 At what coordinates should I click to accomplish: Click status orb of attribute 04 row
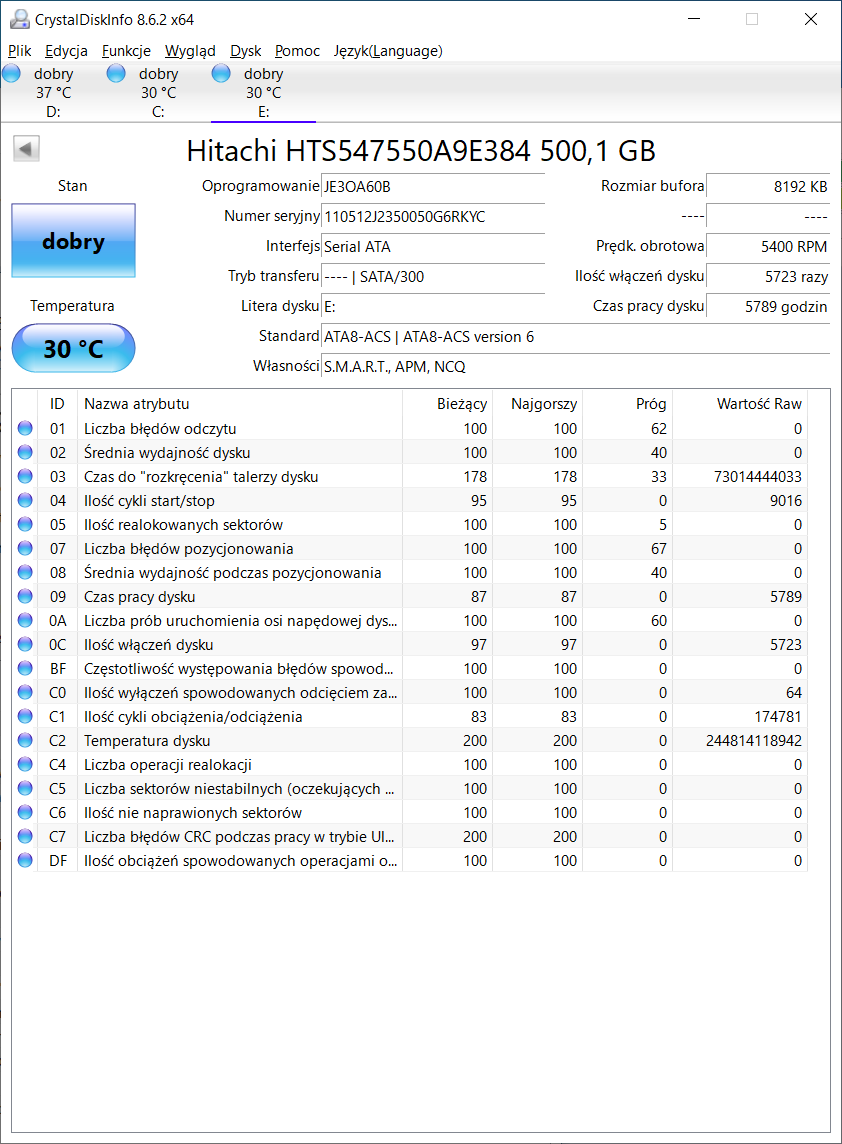tap(25, 500)
